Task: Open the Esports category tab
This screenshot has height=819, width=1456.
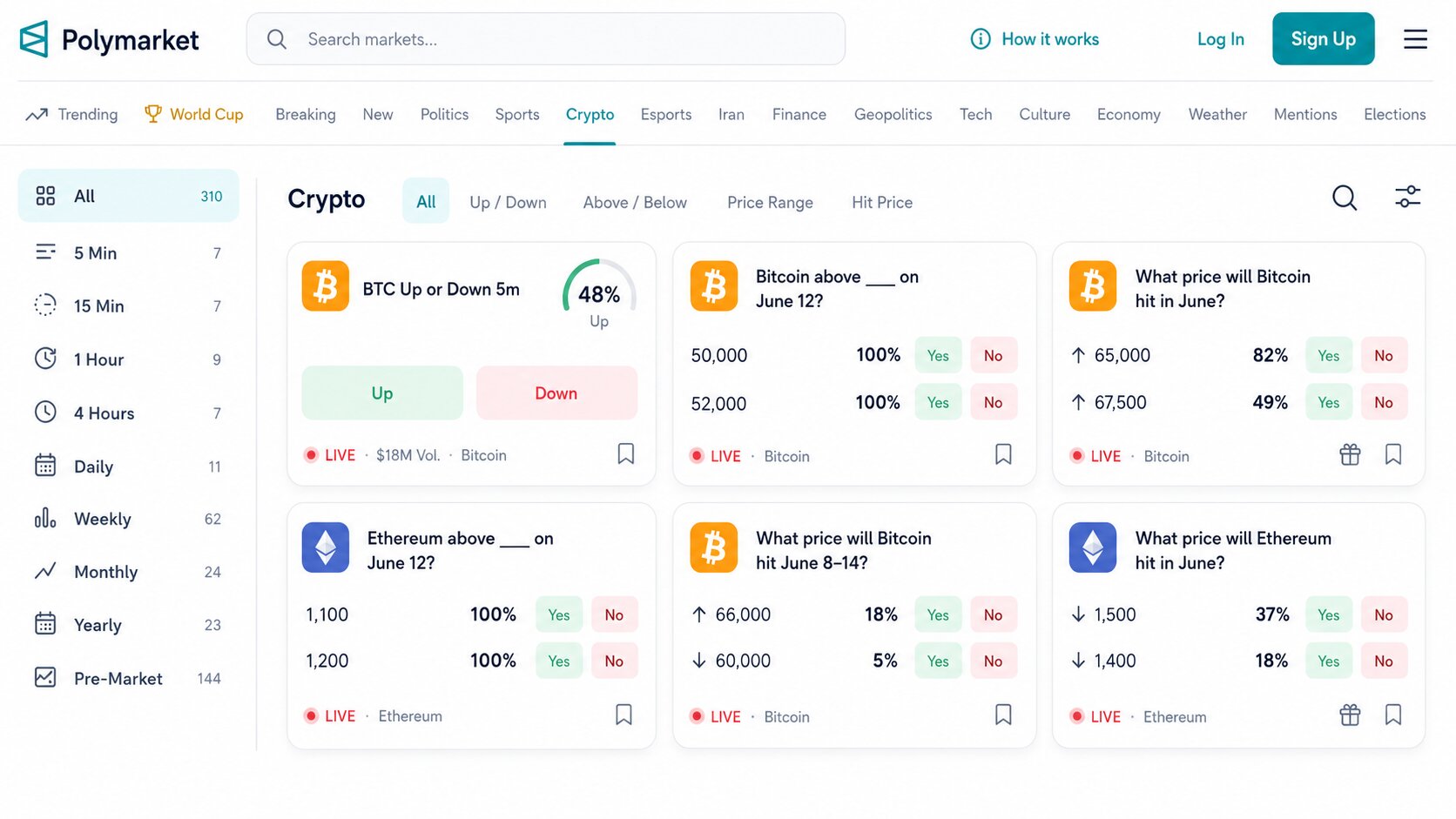Action: (666, 114)
